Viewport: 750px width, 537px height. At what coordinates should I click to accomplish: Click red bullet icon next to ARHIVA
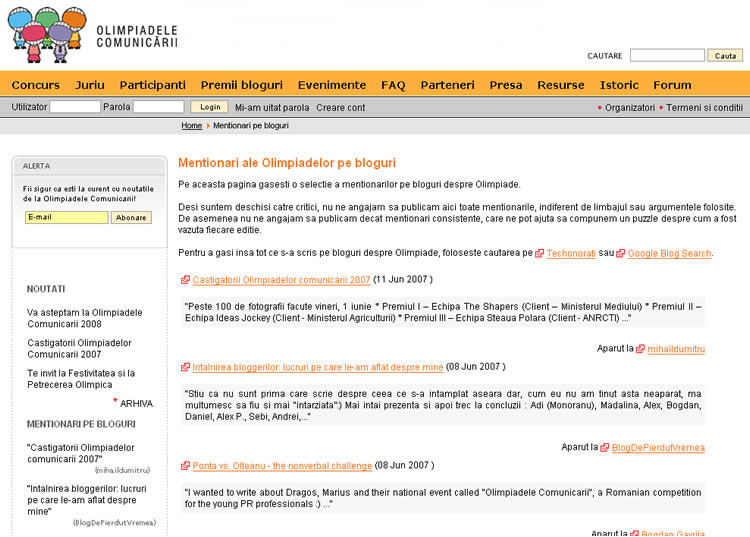(115, 399)
